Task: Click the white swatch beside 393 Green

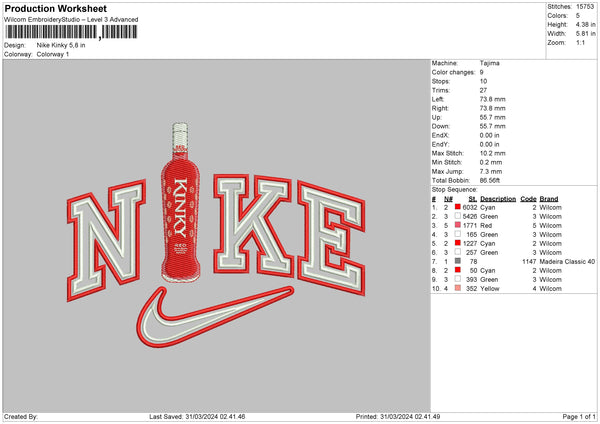Action: tap(458, 279)
